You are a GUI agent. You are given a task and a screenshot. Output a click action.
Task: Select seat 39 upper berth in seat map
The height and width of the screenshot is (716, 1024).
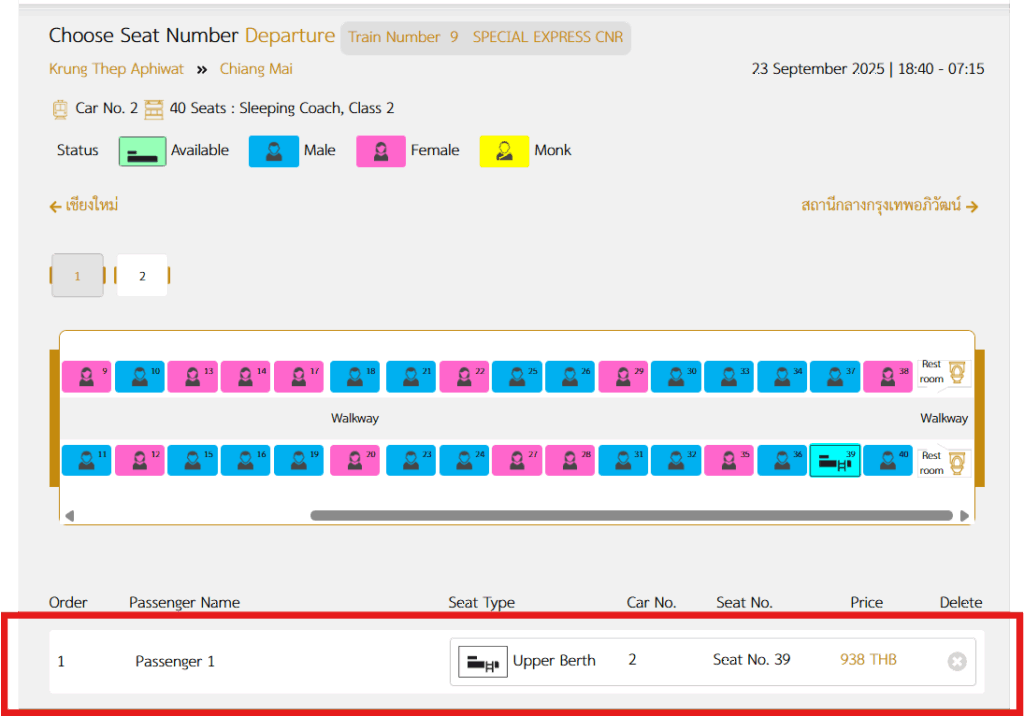834,461
